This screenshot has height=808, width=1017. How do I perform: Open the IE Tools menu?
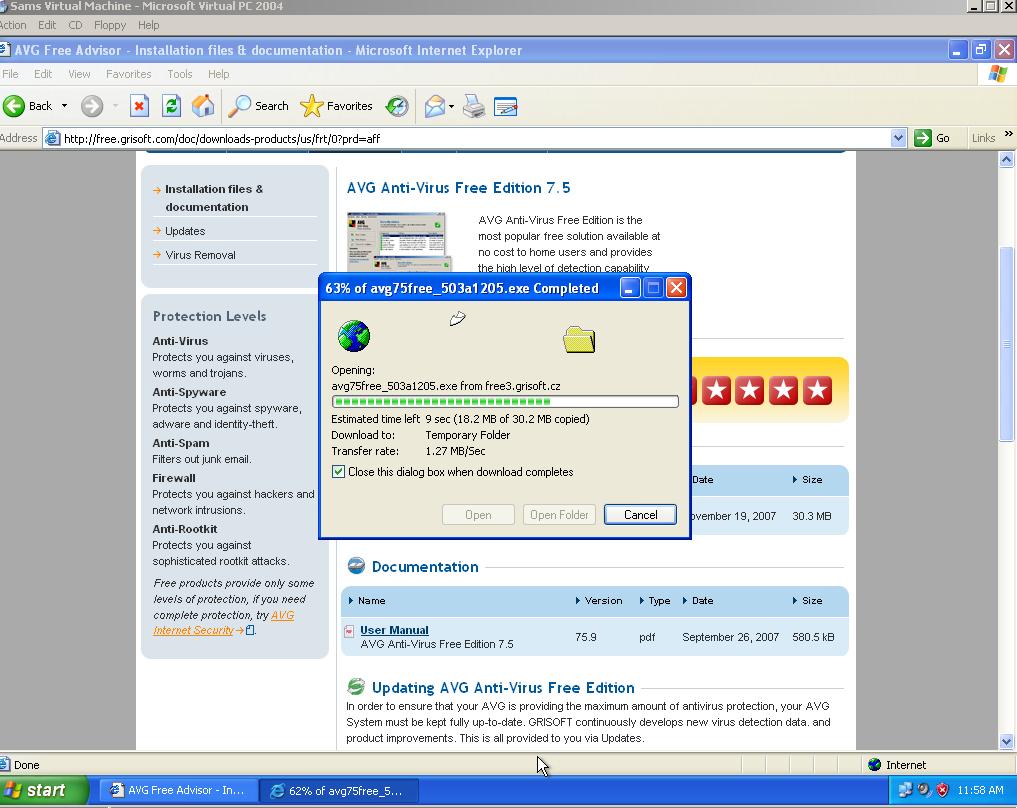tap(180, 74)
